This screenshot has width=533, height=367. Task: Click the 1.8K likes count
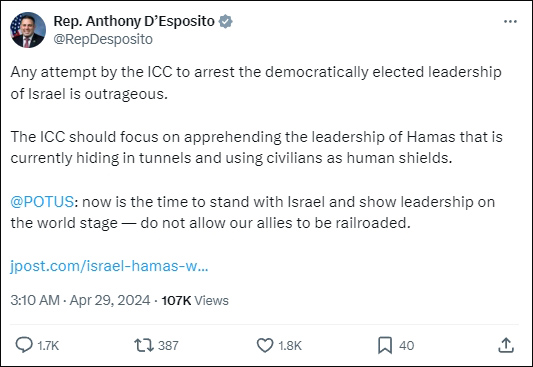pyautogui.click(x=290, y=346)
